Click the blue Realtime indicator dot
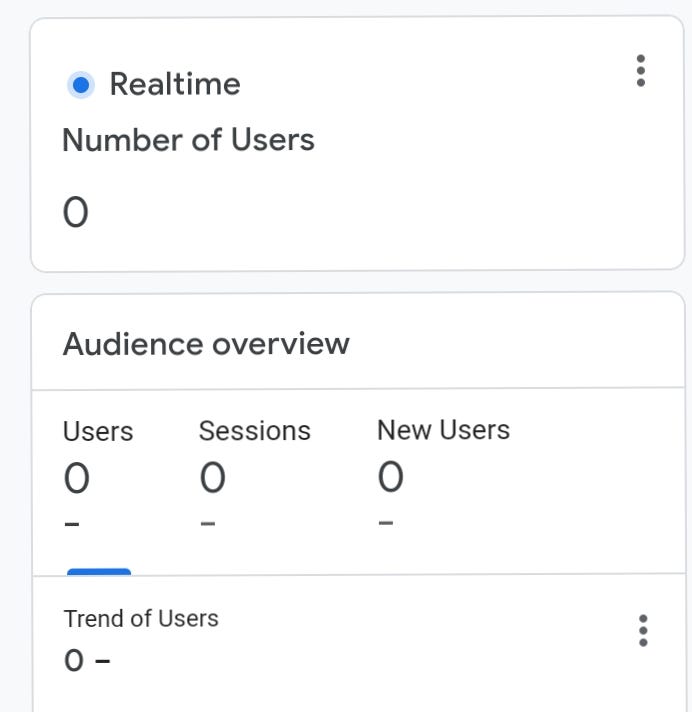This screenshot has width=692, height=712. pyautogui.click(x=81, y=85)
